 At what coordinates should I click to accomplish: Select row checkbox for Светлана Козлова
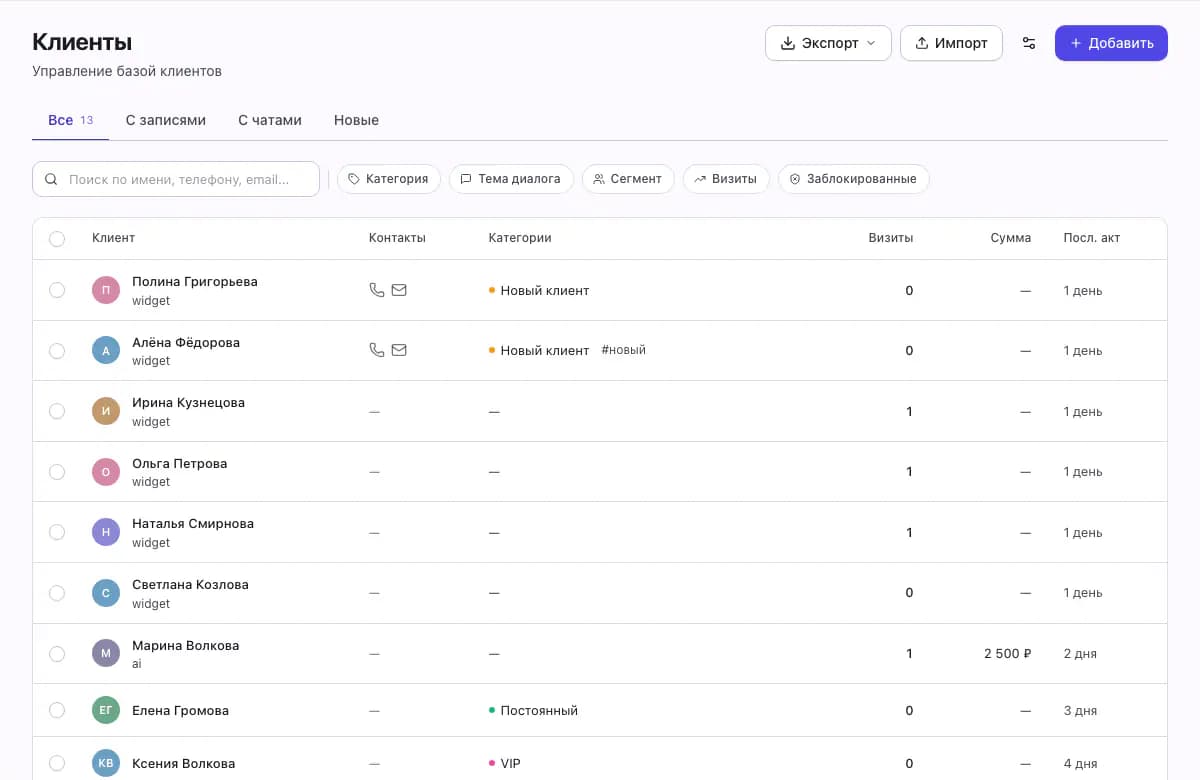pos(57,593)
